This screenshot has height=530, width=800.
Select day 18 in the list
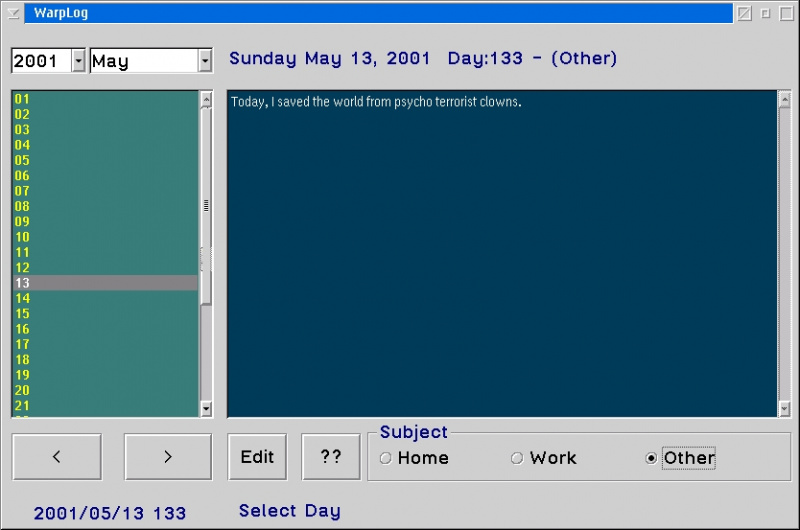coord(105,360)
